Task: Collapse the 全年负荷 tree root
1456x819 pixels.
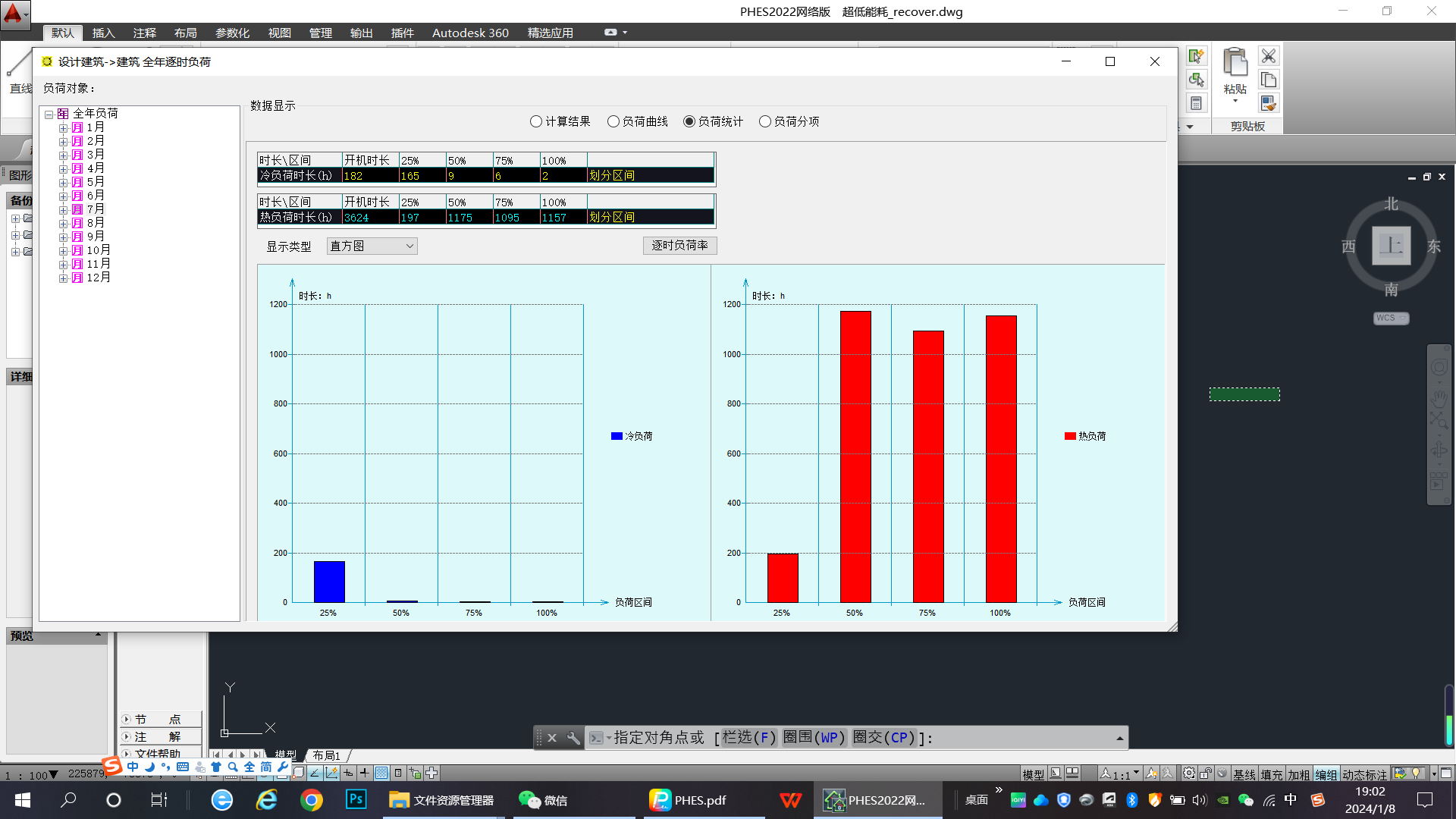Action: [49, 115]
